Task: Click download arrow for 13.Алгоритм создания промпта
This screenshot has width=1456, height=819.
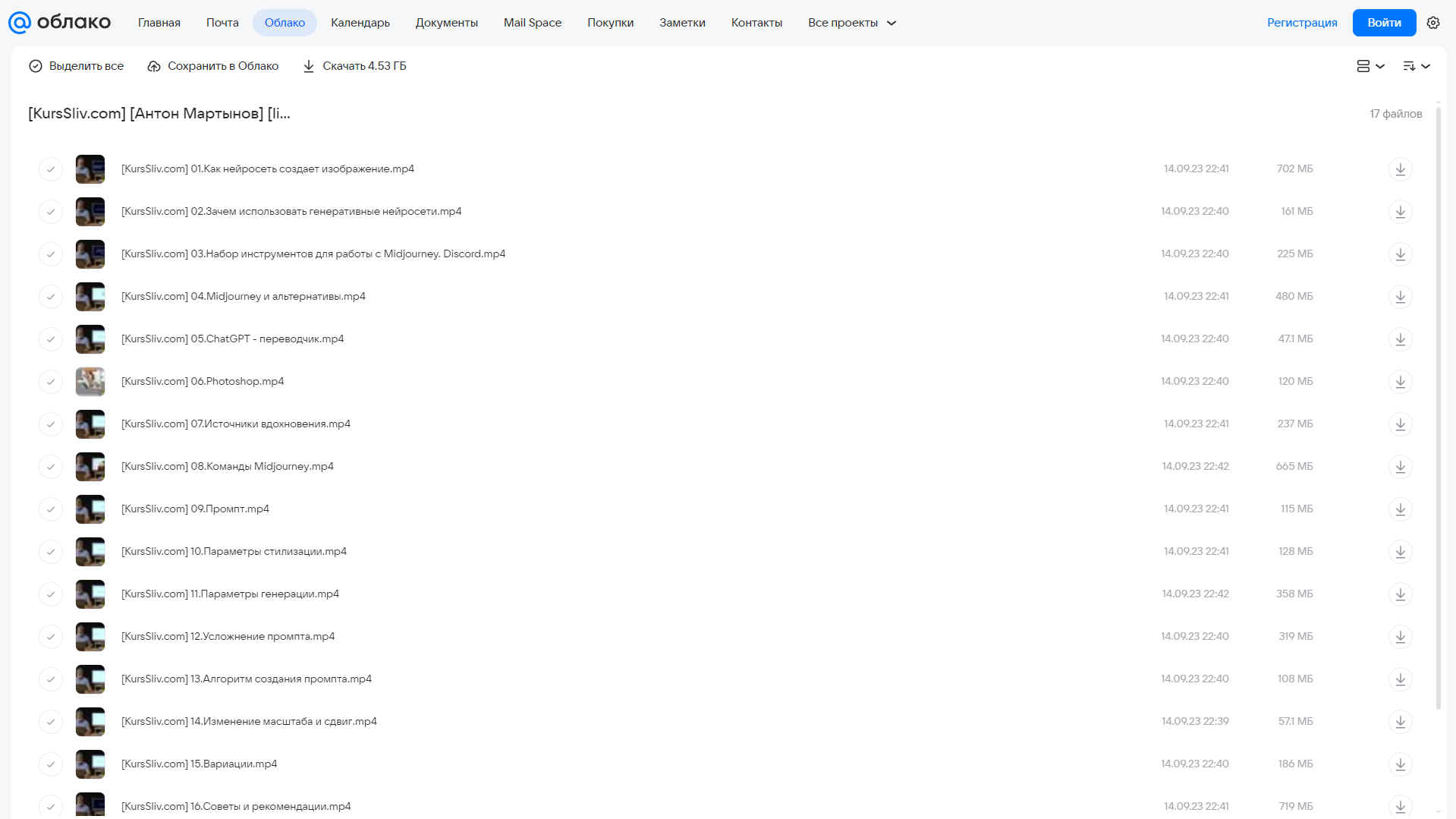Action: (1400, 679)
